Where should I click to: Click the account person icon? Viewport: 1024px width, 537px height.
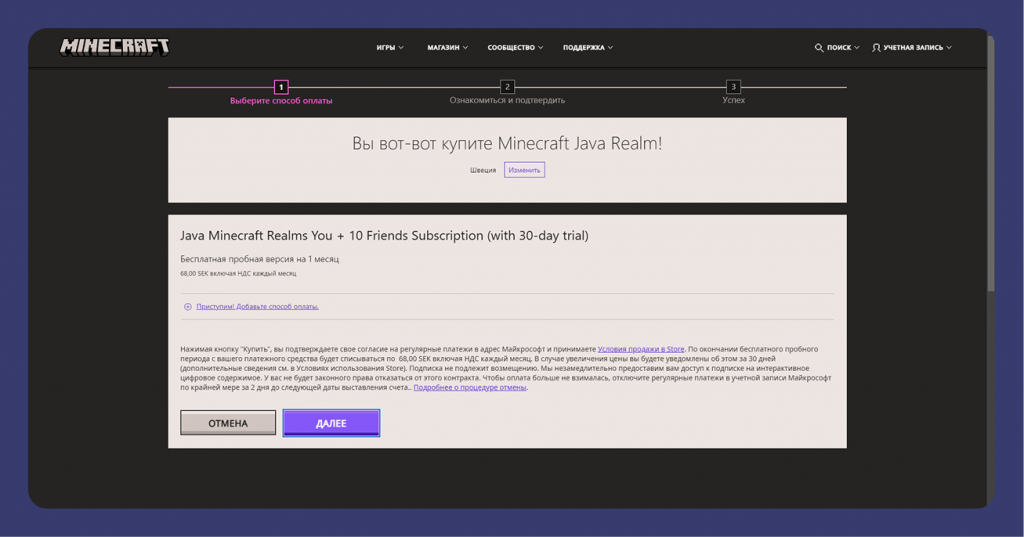876,47
